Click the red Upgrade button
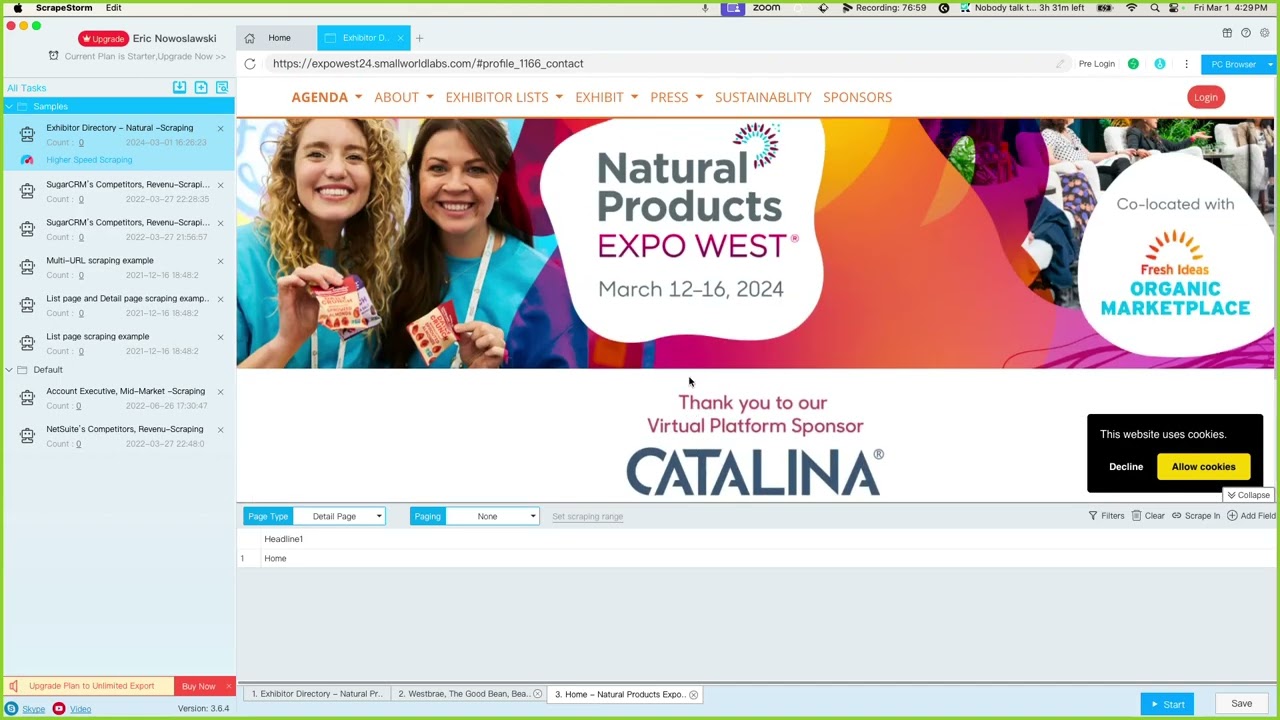Viewport: 1280px width, 720px height. pos(104,39)
